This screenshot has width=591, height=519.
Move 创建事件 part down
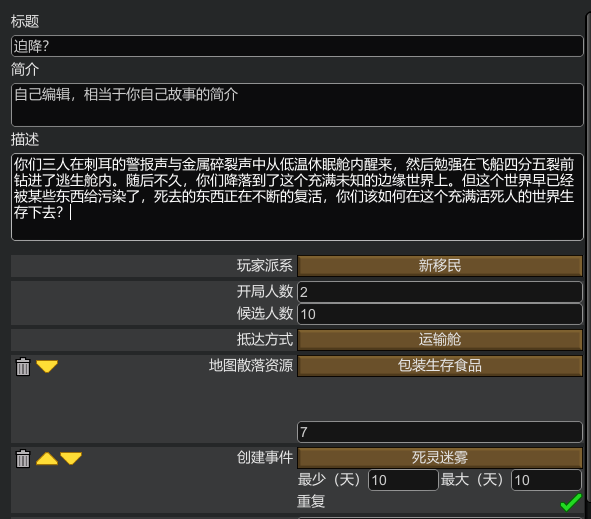(71, 458)
